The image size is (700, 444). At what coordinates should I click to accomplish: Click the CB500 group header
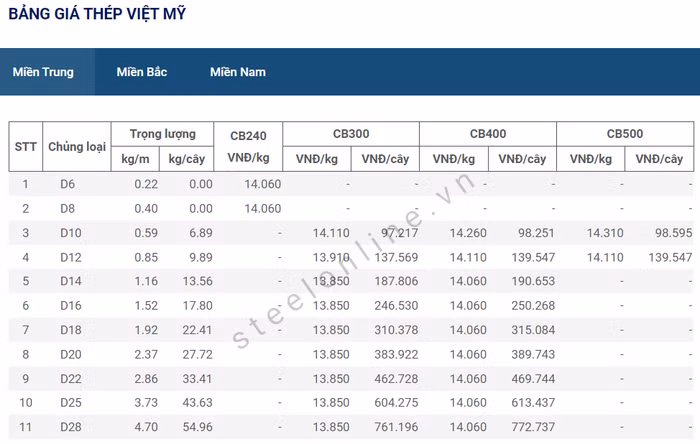625,134
